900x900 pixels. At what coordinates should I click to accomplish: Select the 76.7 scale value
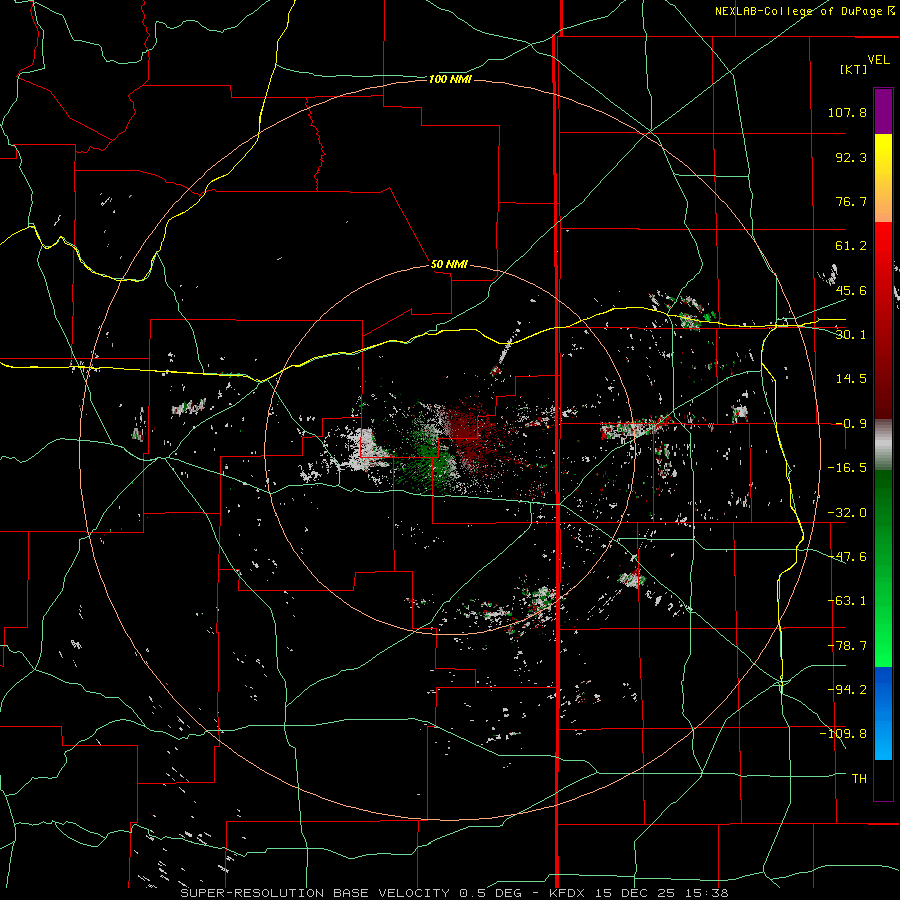click(851, 201)
